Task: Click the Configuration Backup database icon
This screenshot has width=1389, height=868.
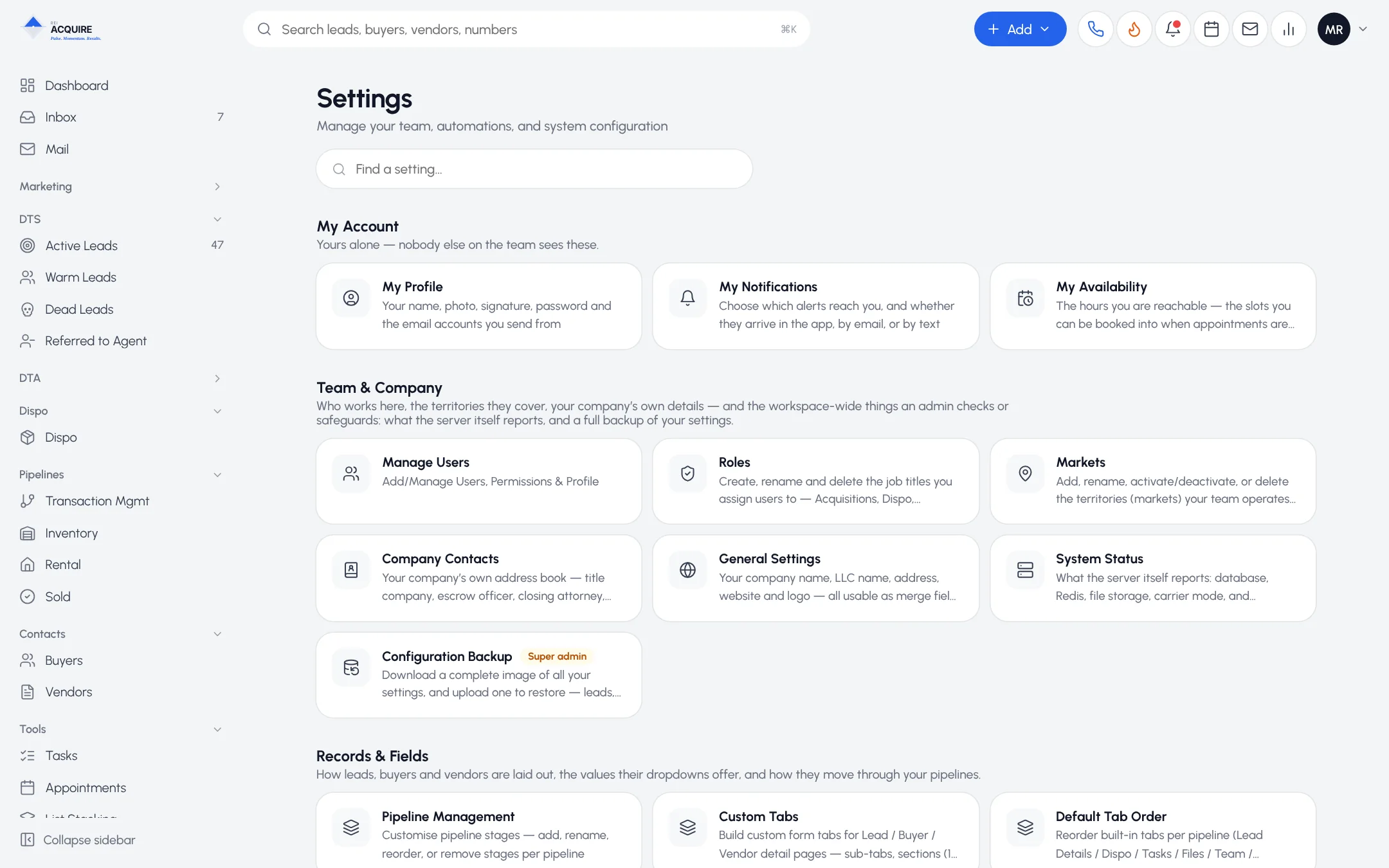Action: tap(351, 668)
